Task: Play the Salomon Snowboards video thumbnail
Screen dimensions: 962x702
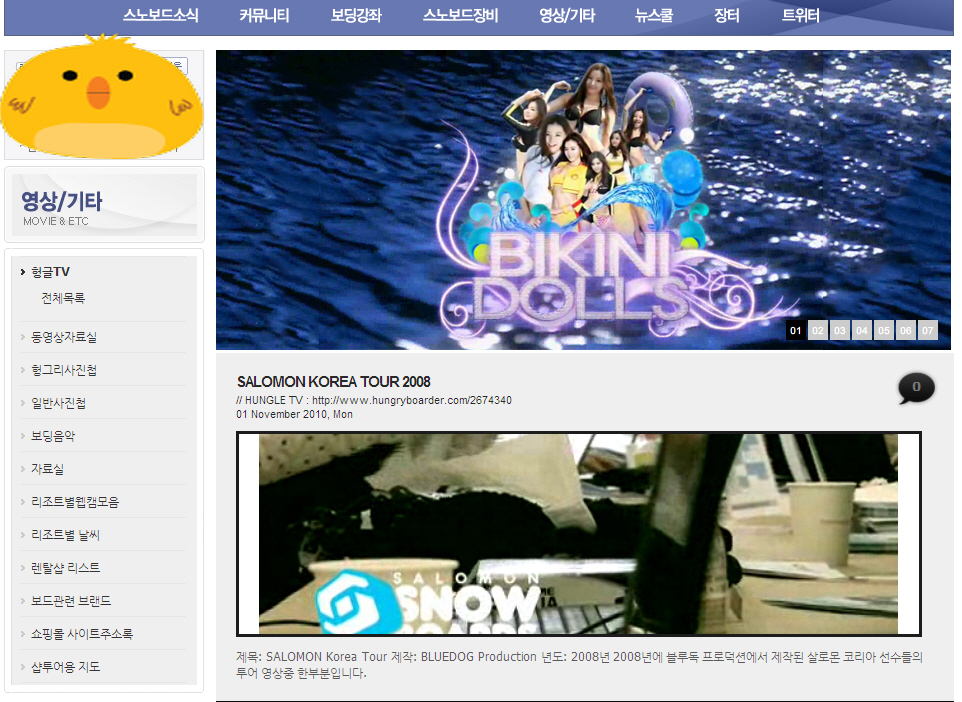Action: click(x=579, y=534)
